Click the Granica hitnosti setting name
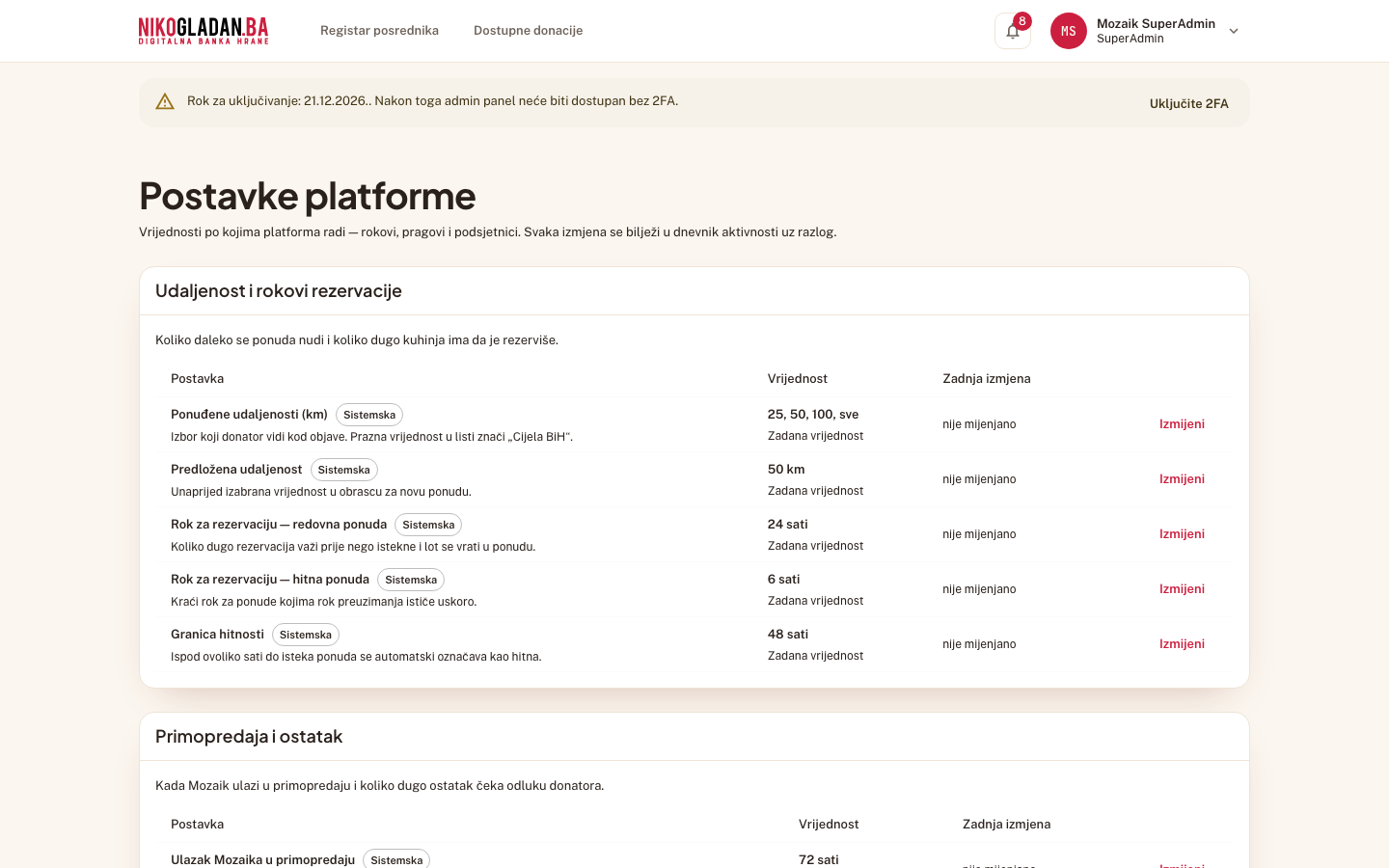This screenshot has width=1389, height=868. 217,635
